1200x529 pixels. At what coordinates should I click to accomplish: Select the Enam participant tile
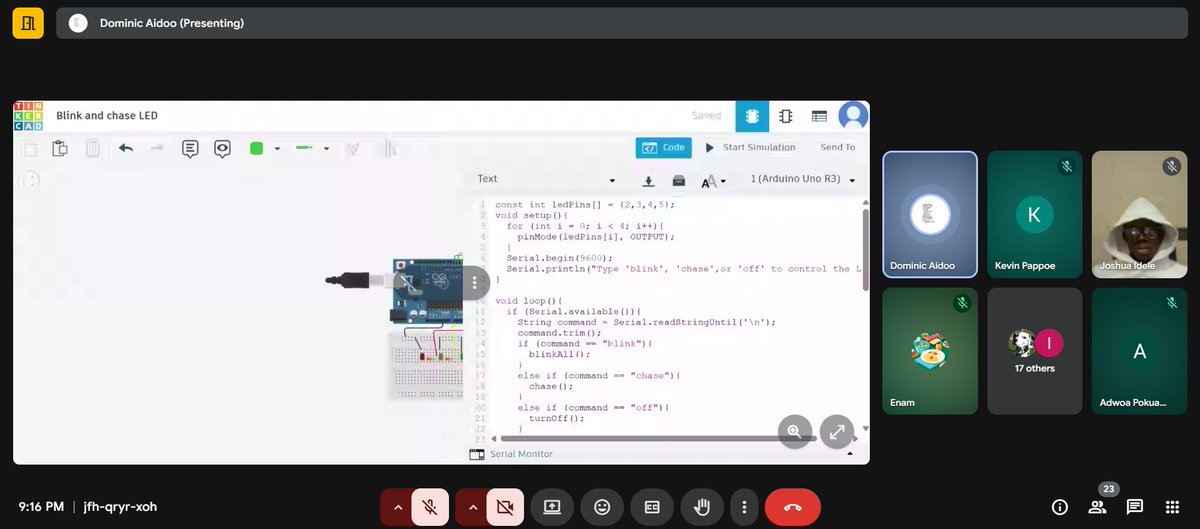930,351
